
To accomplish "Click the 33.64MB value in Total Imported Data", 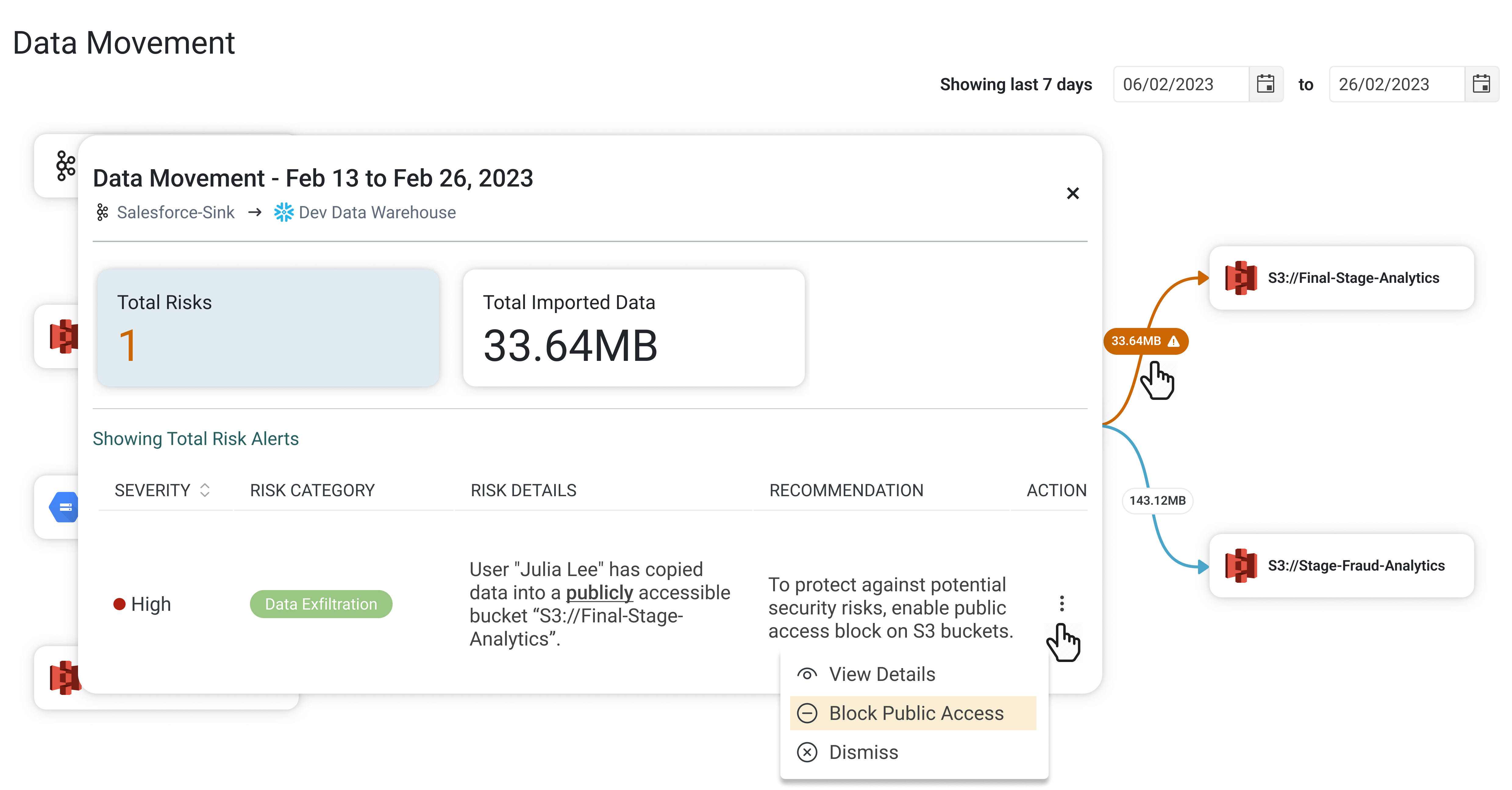I will [x=570, y=346].
